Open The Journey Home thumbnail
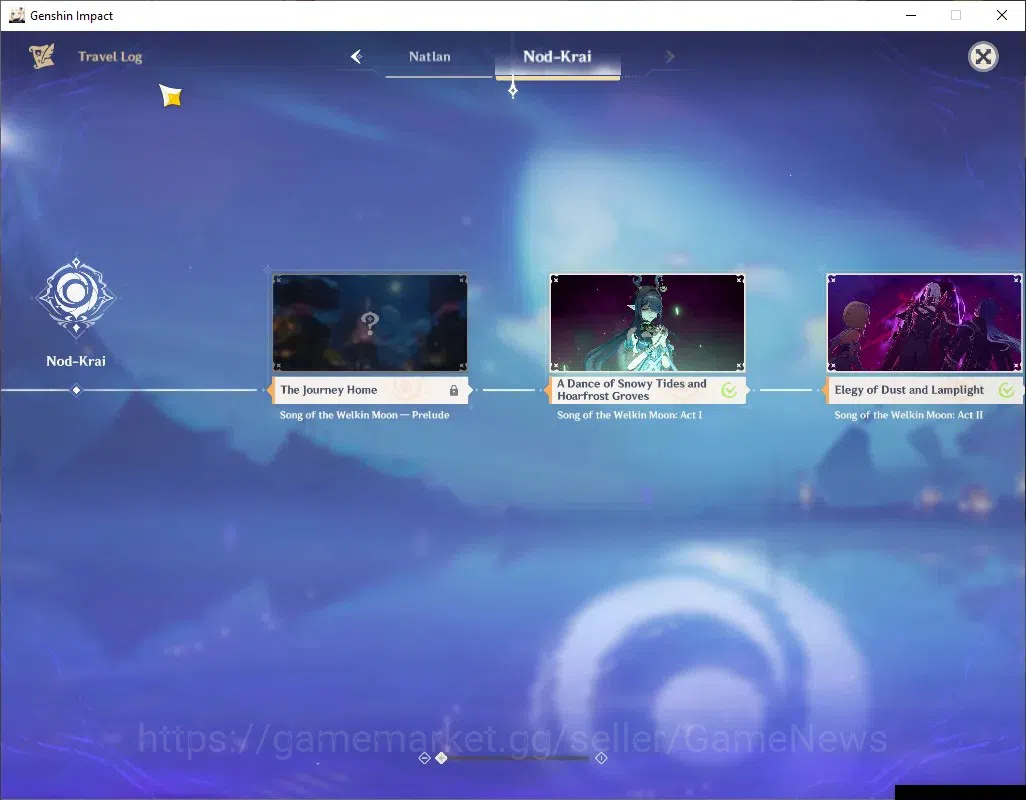 point(370,322)
